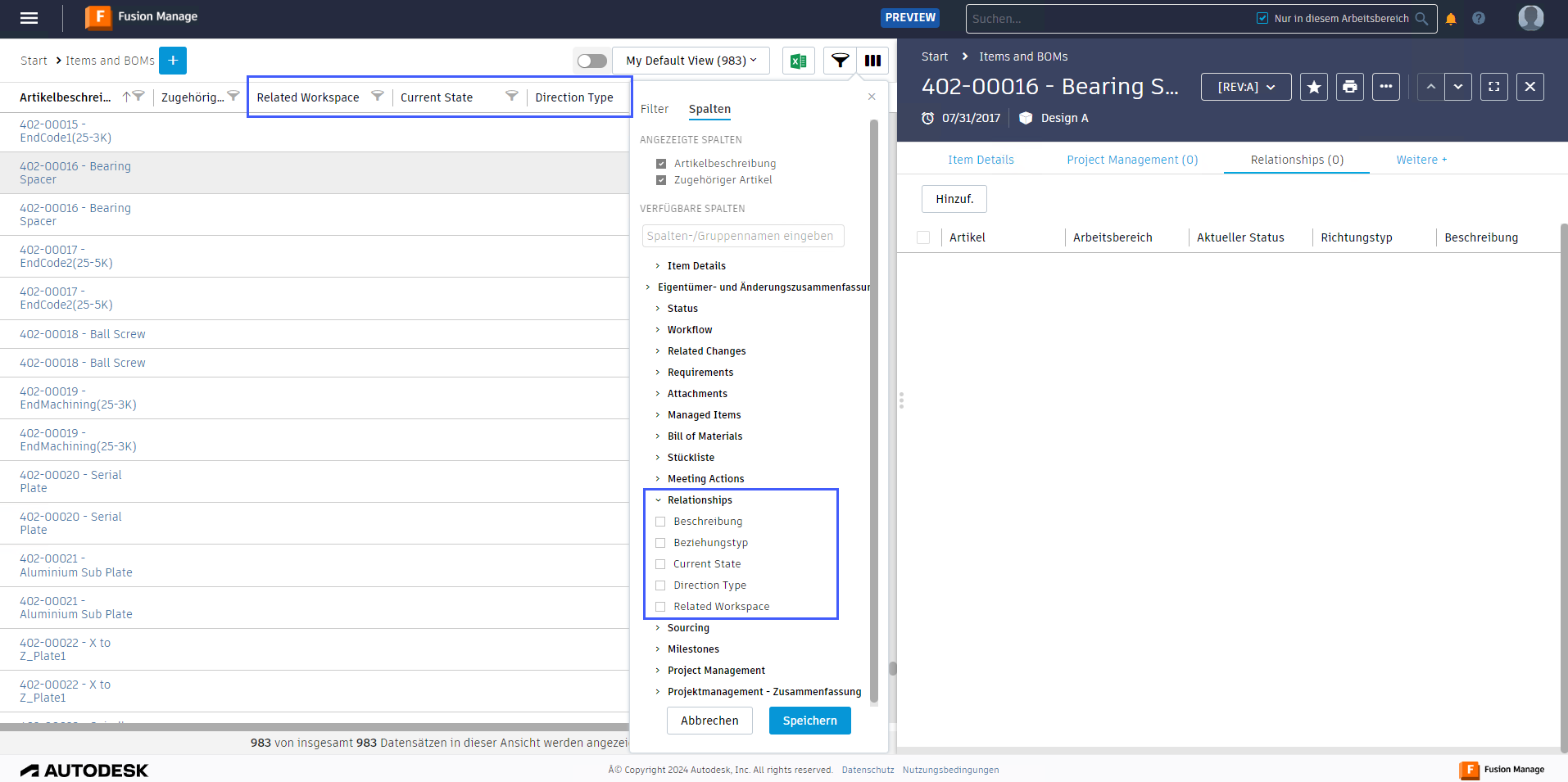Collapse the Relationships column group
Image resolution: width=1568 pixels, height=782 pixels.
[658, 500]
